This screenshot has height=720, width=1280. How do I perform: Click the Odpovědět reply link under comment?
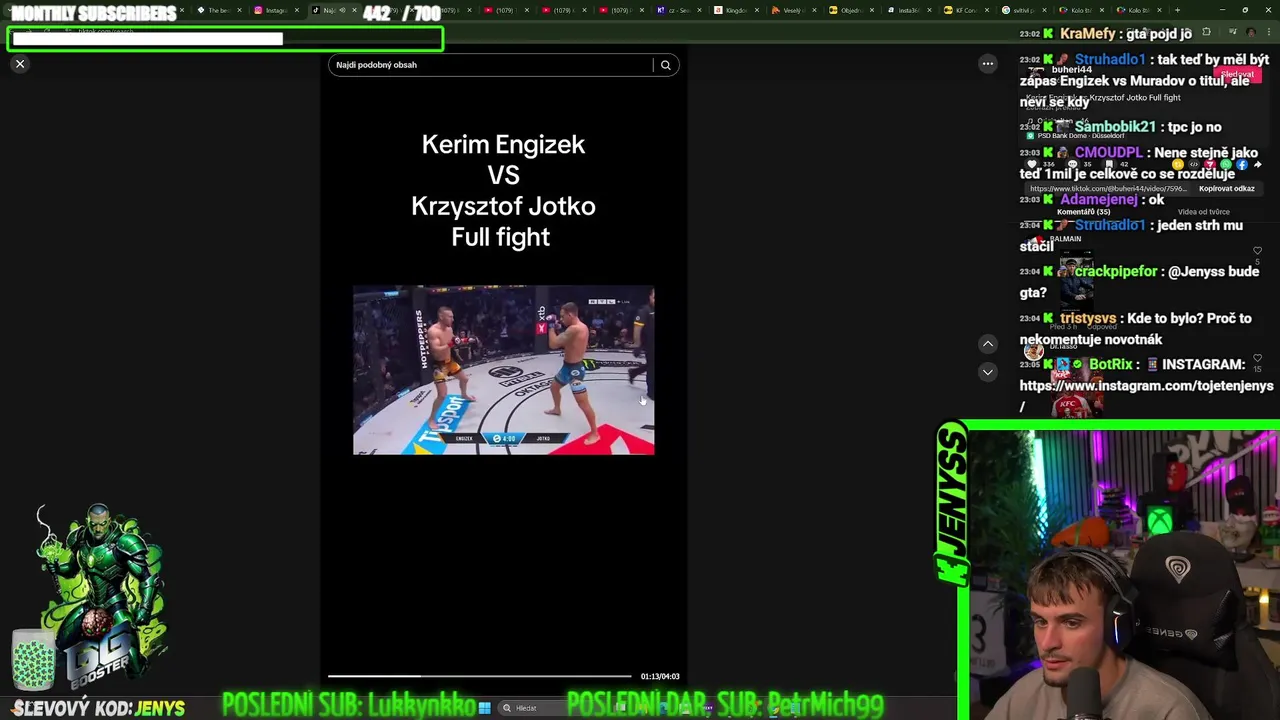point(1102,327)
